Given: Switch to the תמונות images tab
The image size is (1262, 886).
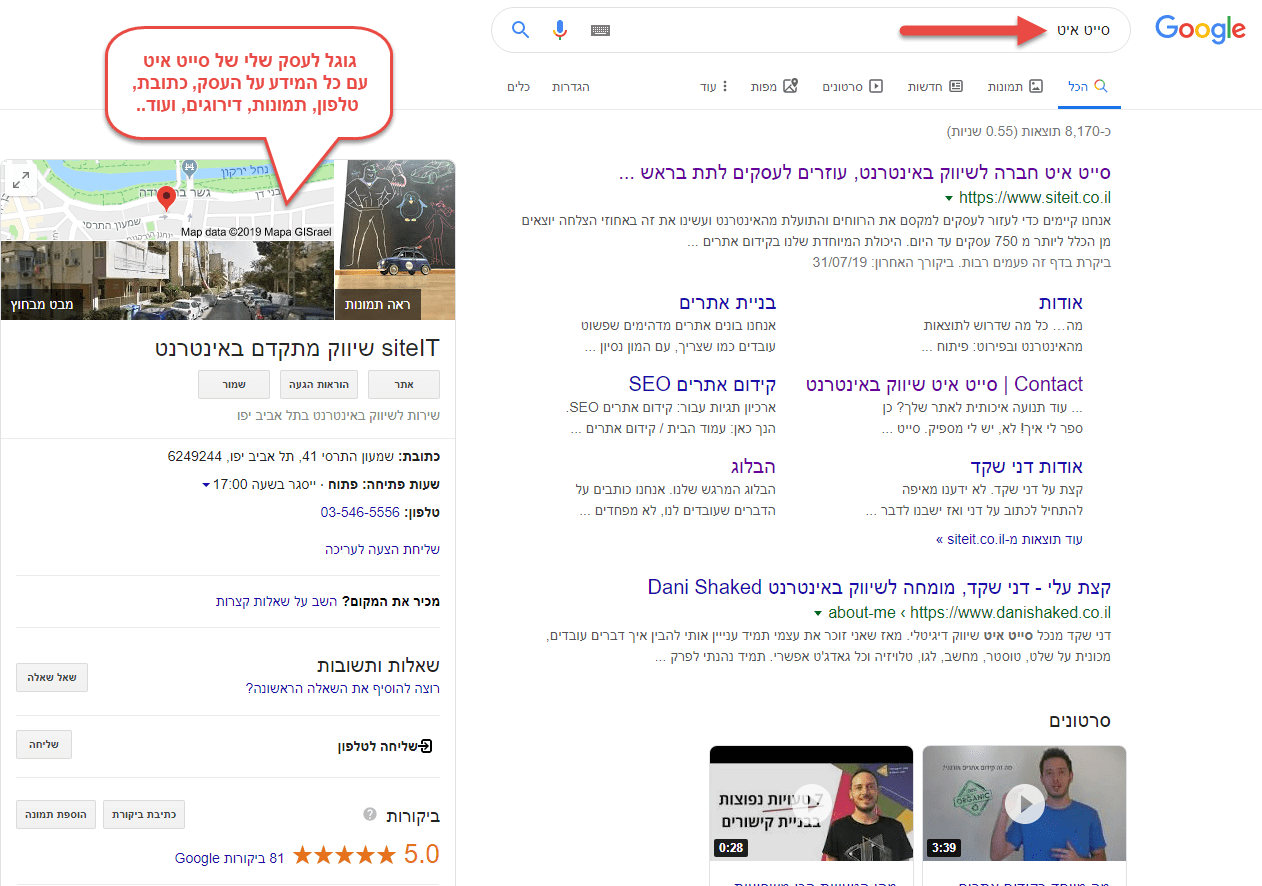Looking at the screenshot, I should pyautogui.click(x=1016, y=87).
